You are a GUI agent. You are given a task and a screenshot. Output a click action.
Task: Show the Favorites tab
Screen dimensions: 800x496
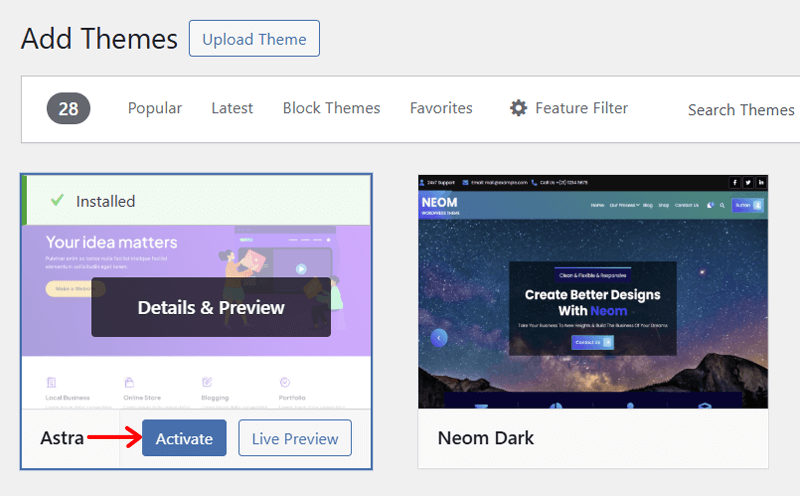441,108
